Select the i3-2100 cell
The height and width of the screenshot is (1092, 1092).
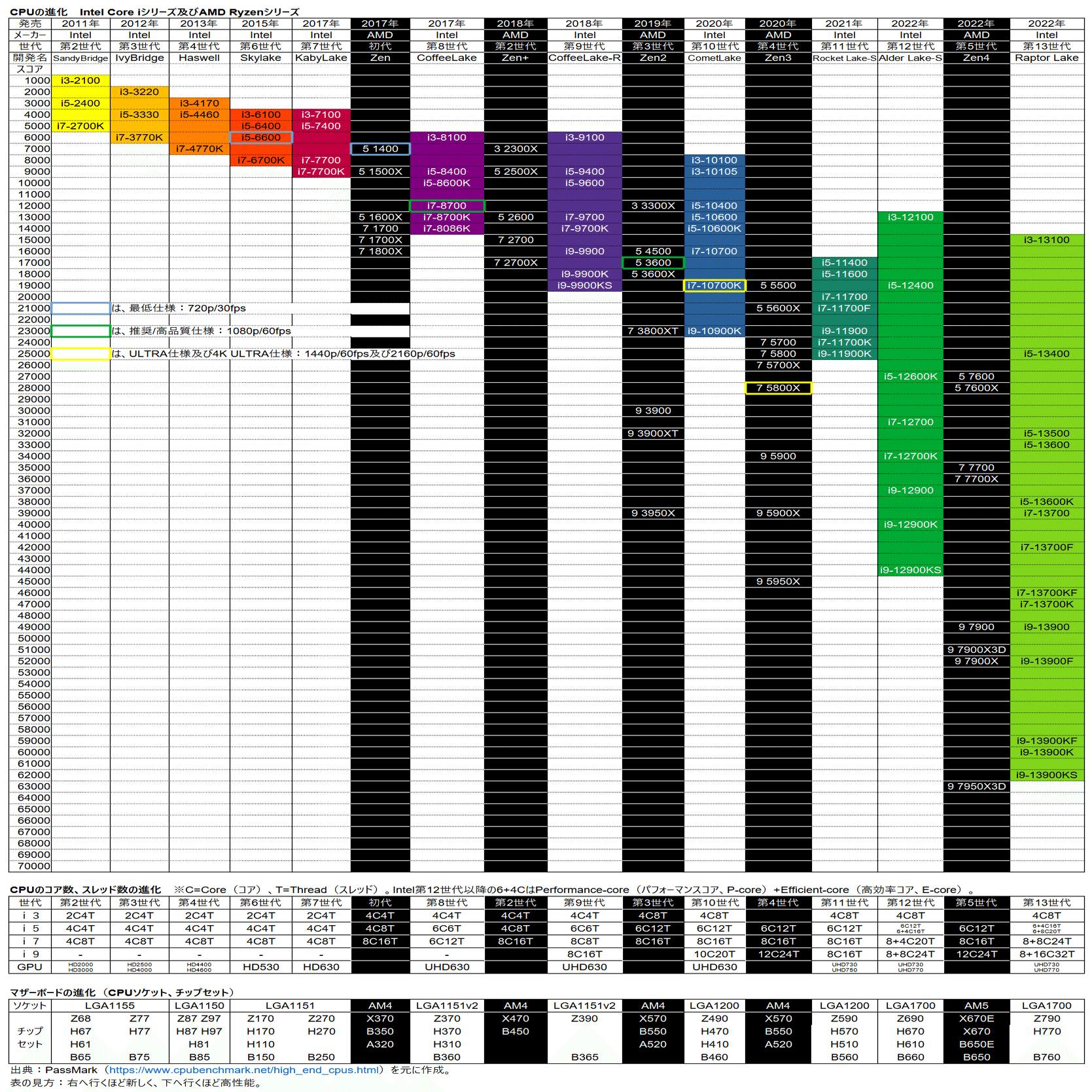[80, 80]
